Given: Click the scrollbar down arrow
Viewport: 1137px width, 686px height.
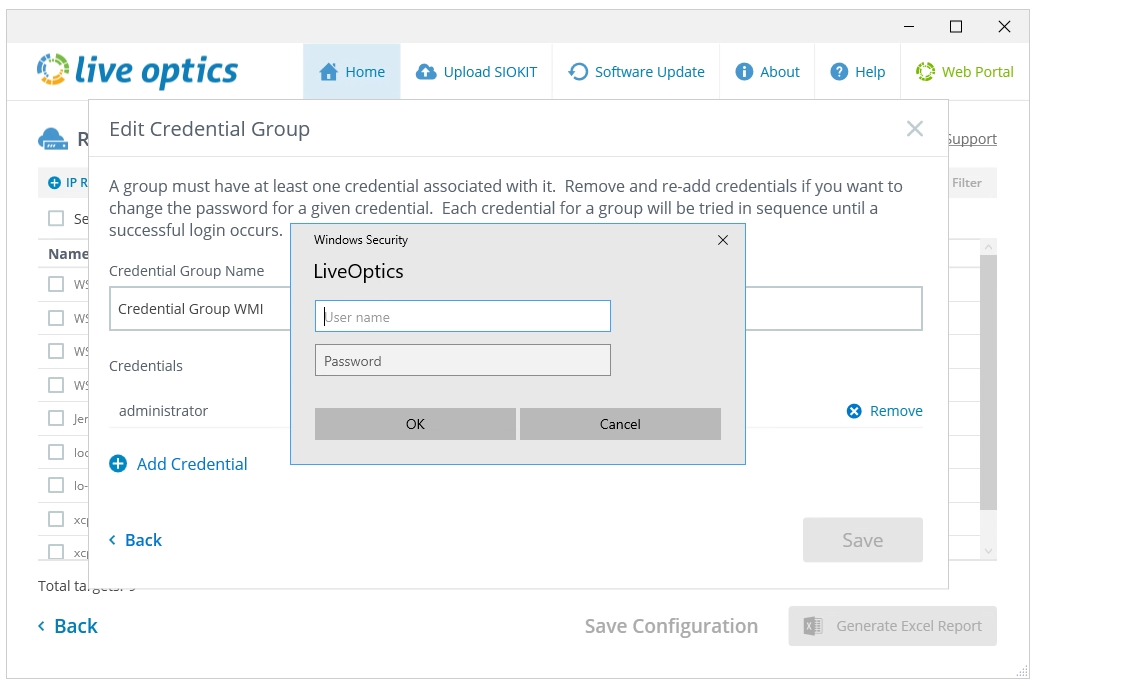Looking at the screenshot, I should pos(988,552).
